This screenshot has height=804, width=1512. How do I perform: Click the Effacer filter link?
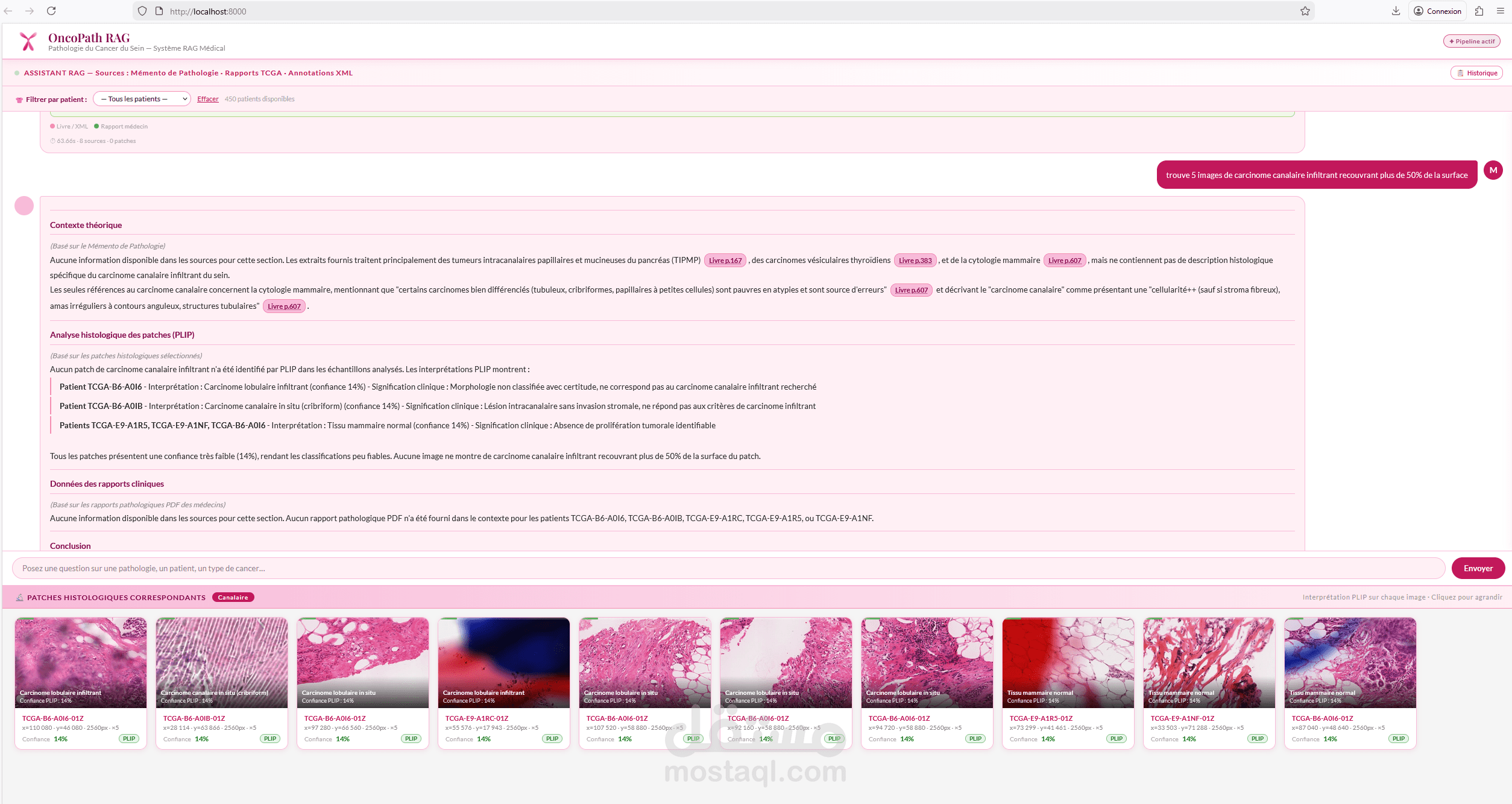click(x=207, y=99)
